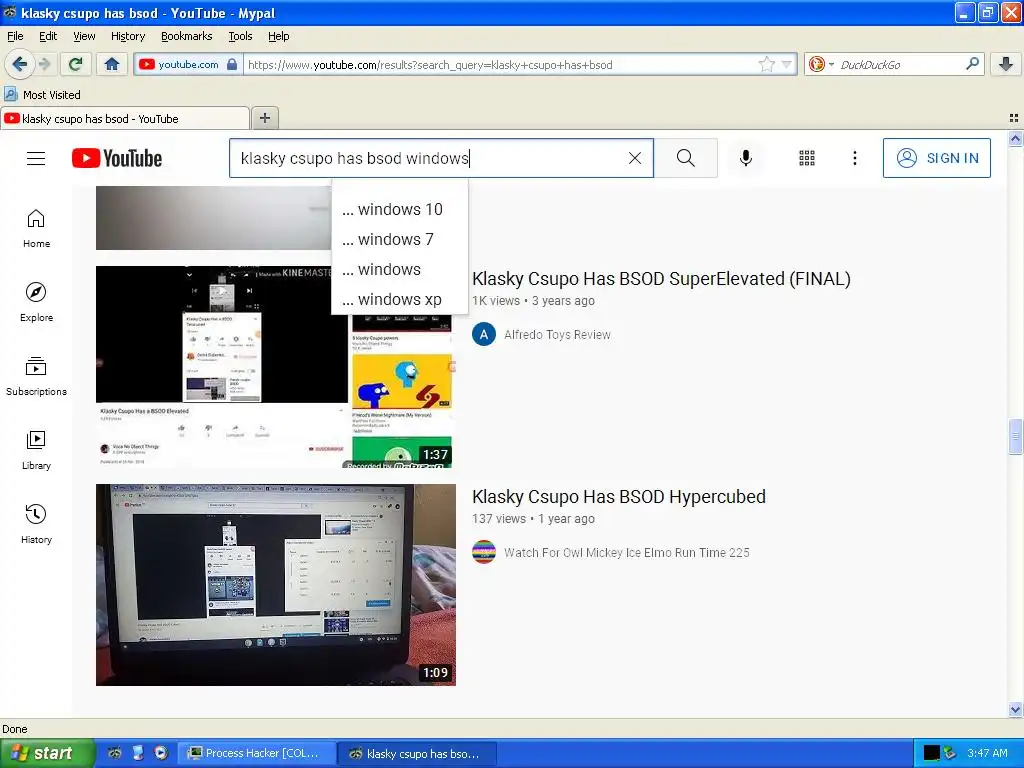The width and height of the screenshot is (1024, 768).
Task: Choose the plain '... windows' suggestion
Action: (400, 269)
